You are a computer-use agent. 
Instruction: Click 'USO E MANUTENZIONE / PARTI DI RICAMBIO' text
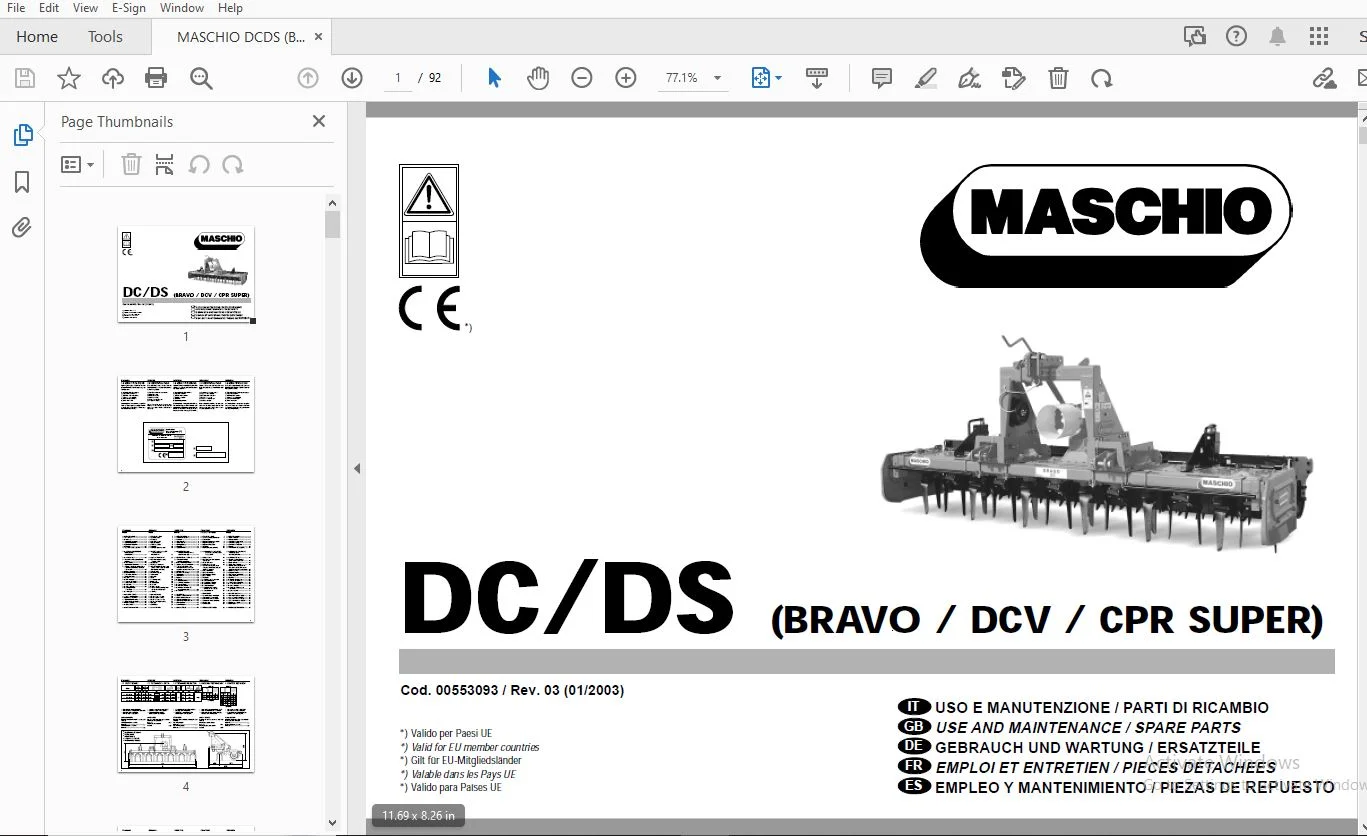point(1102,707)
